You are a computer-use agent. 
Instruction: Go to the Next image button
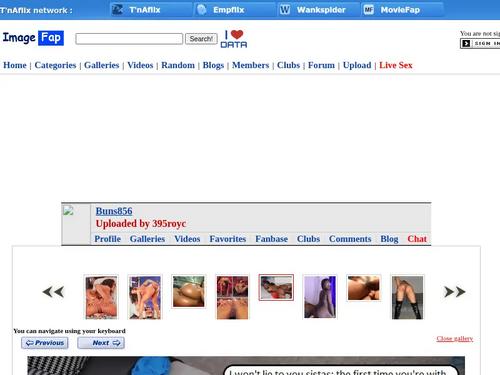tap(101, 343)
